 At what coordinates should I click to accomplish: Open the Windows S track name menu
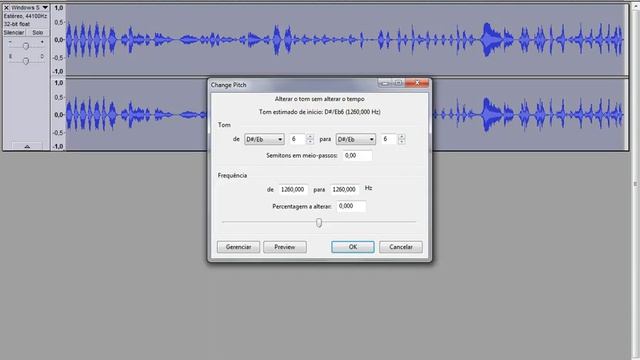click(29, 7)
